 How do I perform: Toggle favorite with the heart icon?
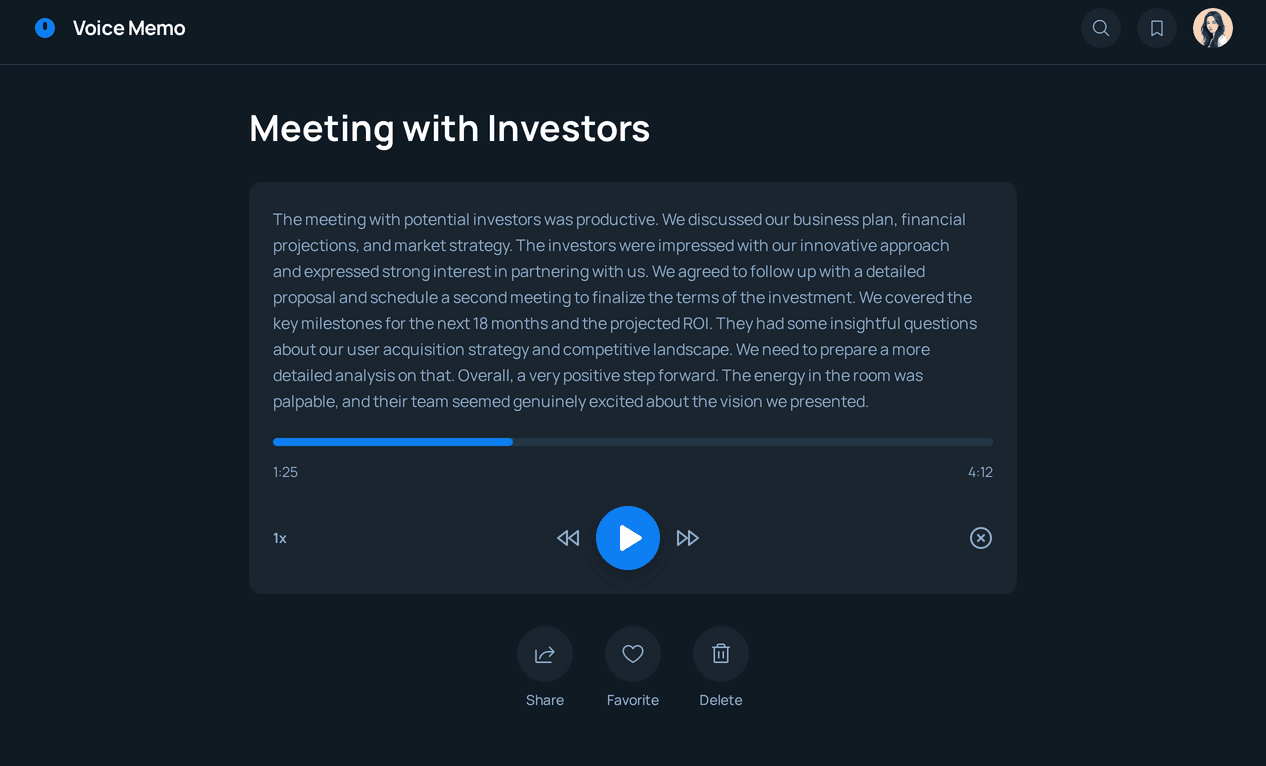(x=633, y=654)
